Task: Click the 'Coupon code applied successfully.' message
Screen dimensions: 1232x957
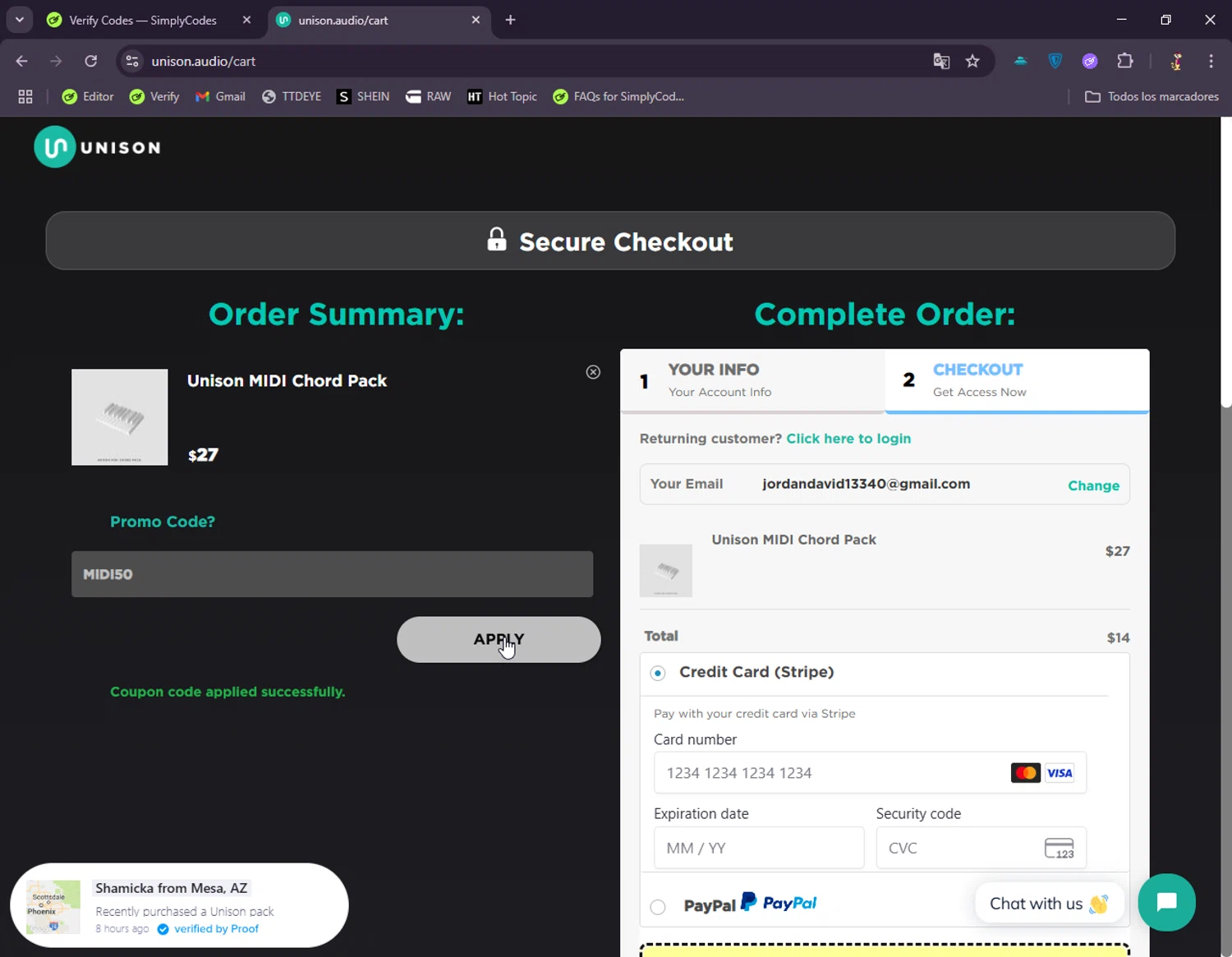Action: coord(228,692)
